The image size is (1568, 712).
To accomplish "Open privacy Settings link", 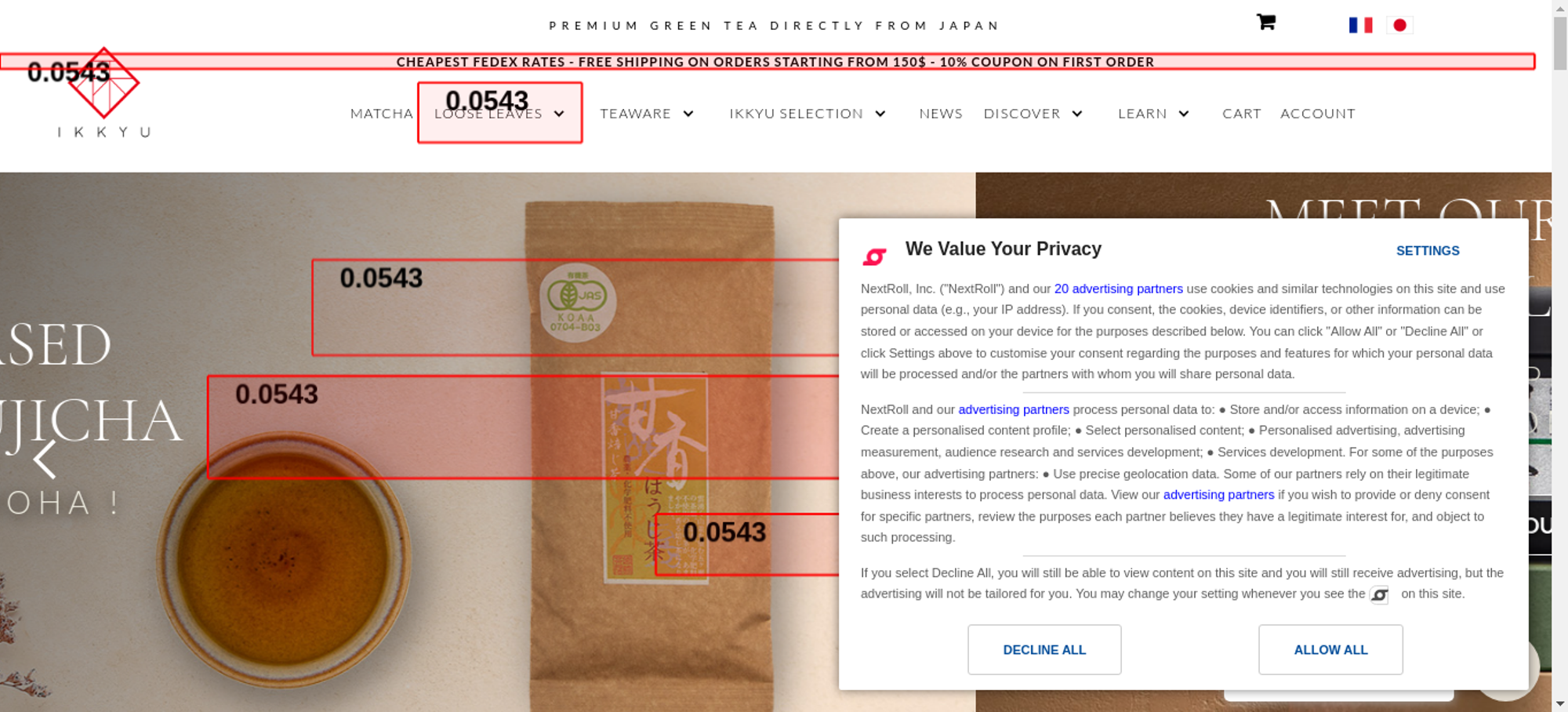I will pos(1428,251).
